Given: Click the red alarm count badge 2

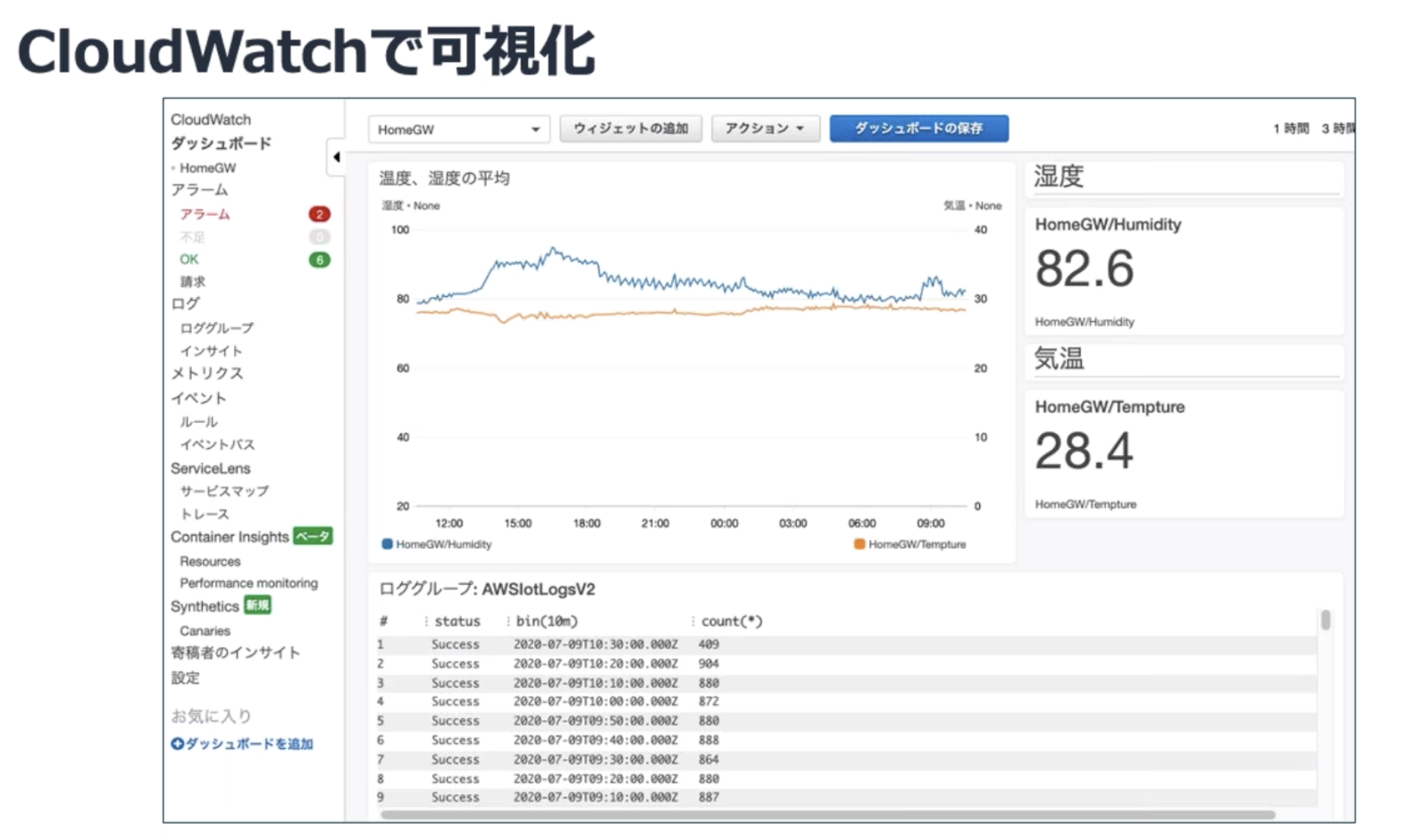Looking at the screenshot, I should tap(319, 214).
